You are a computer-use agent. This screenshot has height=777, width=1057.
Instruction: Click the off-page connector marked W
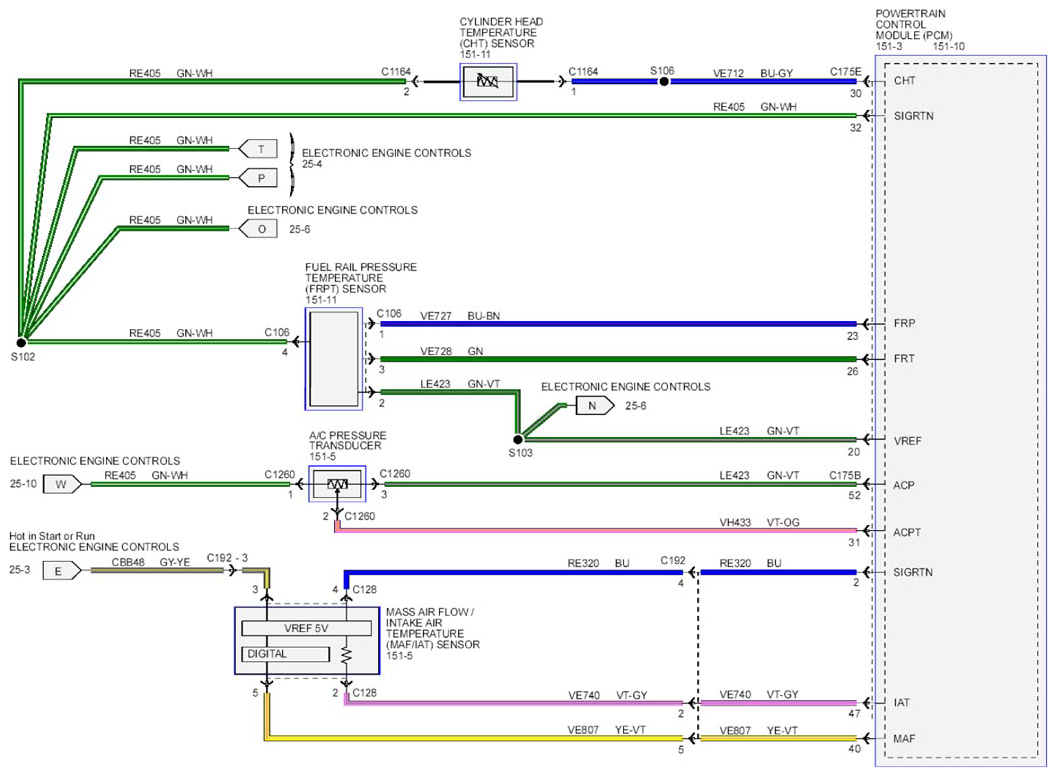63,484
